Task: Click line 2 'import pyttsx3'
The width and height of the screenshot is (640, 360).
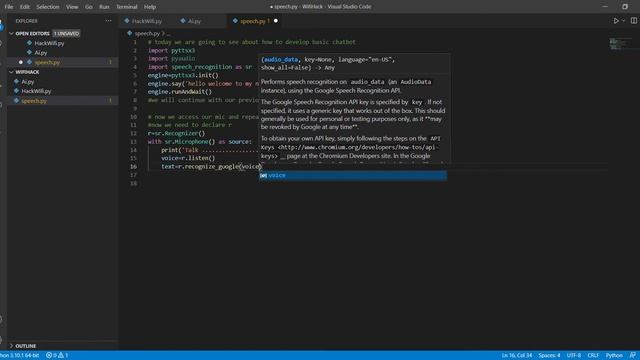Action: 171,51
